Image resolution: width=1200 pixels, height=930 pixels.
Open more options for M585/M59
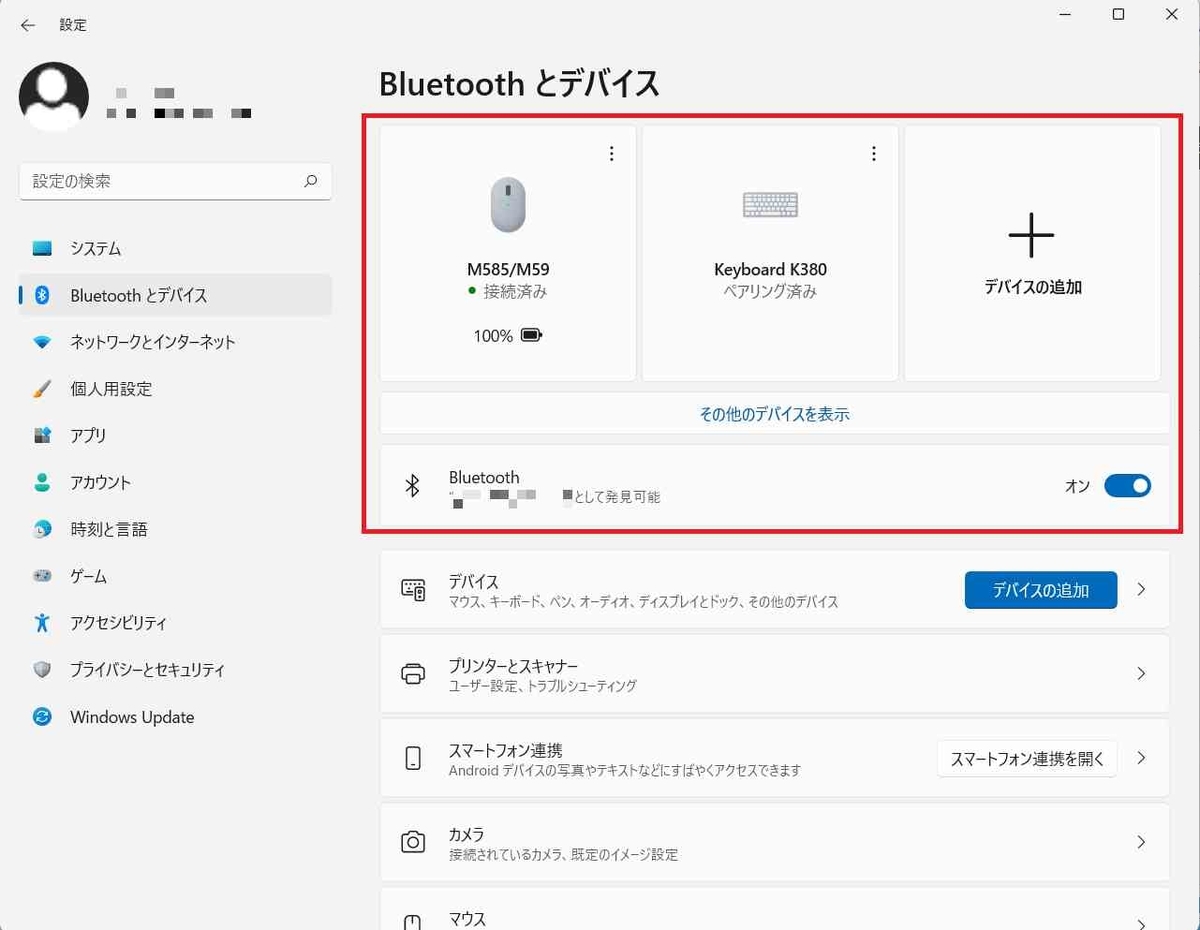(612, 153)
